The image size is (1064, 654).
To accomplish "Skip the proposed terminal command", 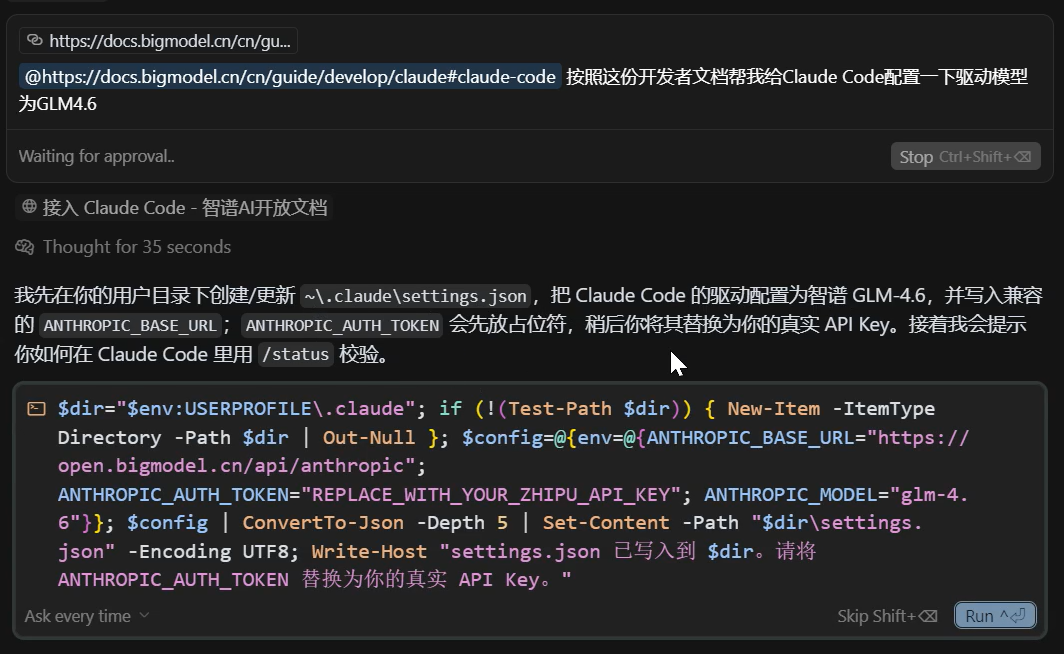I will 887,616.
